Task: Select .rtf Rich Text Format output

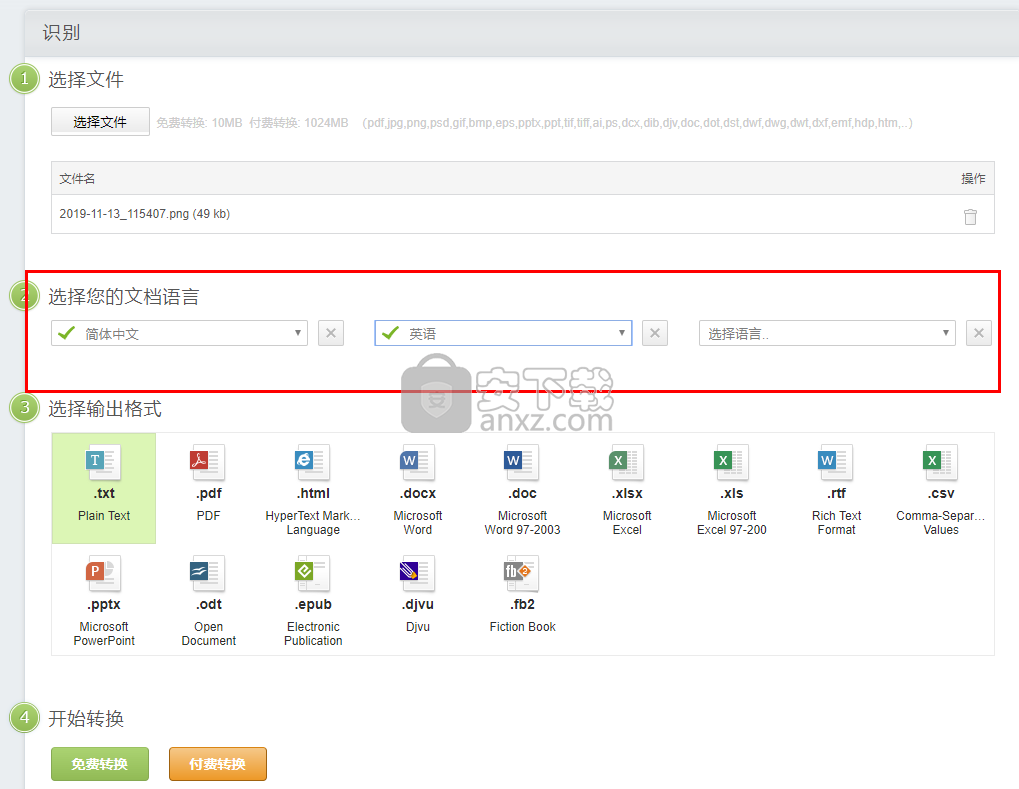Action: point(836,488)
